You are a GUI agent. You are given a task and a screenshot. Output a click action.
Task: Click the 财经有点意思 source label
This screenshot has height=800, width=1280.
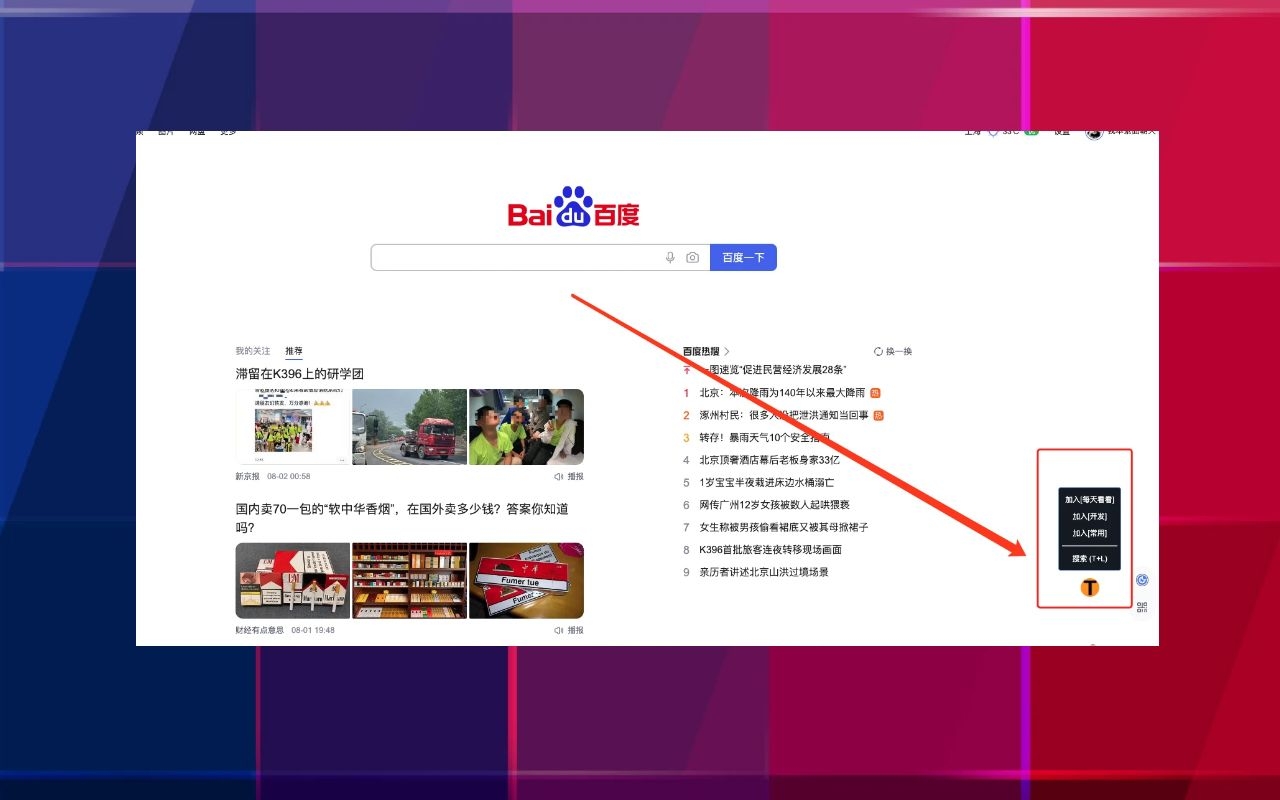tap(260, 631)
